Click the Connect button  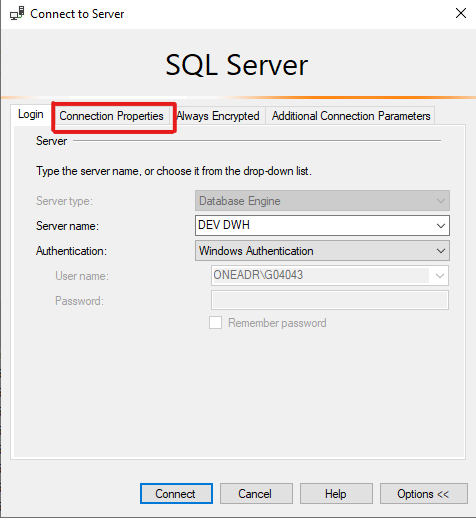coord(176,493)
